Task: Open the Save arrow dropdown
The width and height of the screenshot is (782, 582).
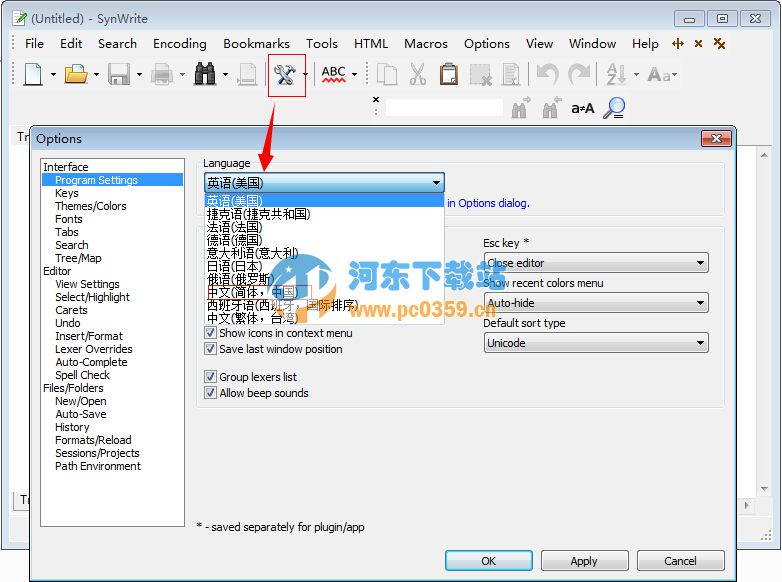Action: coord(139,75)
